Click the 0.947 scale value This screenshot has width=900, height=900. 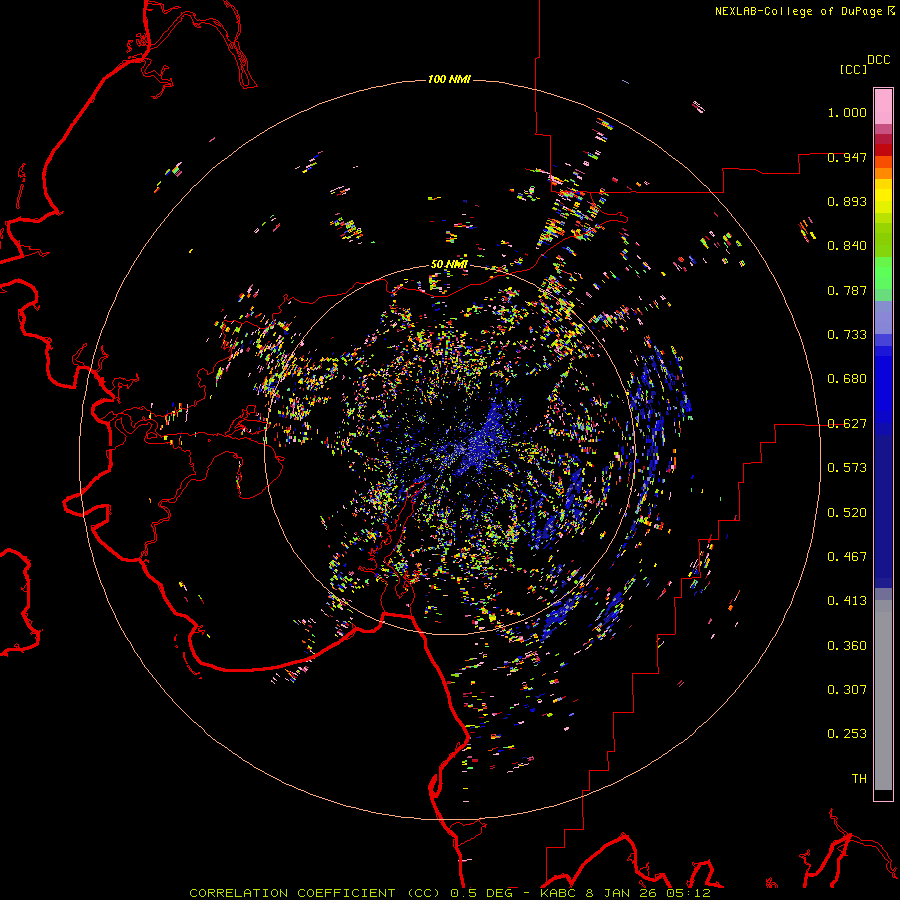(847, 157)
